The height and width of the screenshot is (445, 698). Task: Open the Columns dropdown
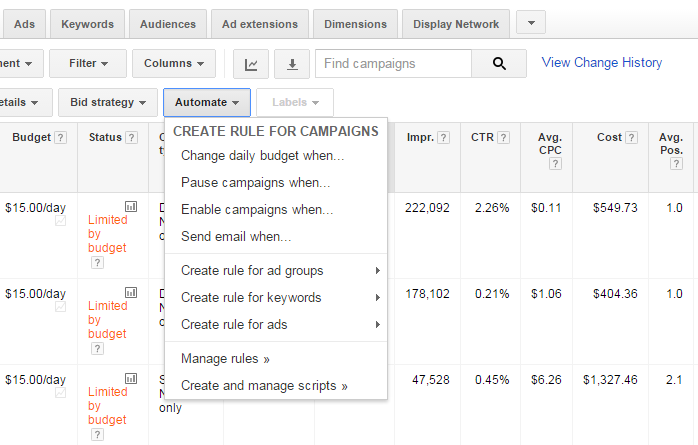point(174,64)
